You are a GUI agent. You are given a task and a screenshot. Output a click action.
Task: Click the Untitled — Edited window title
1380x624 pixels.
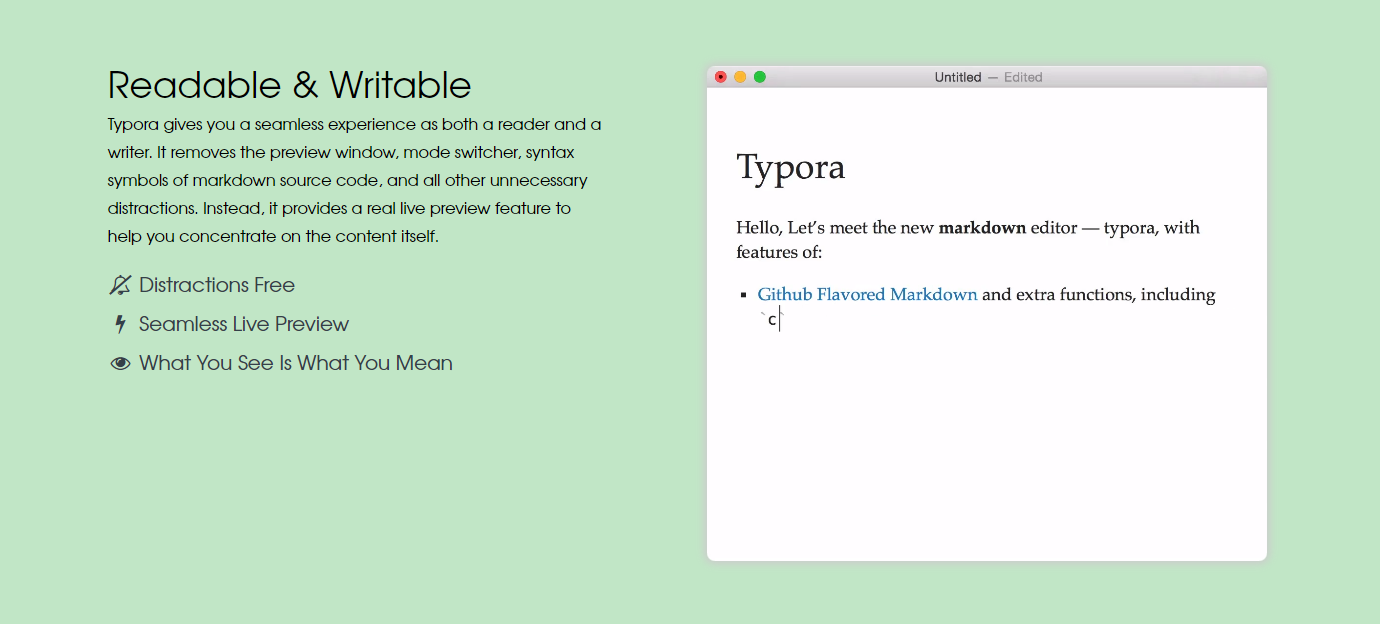[988, 77]
